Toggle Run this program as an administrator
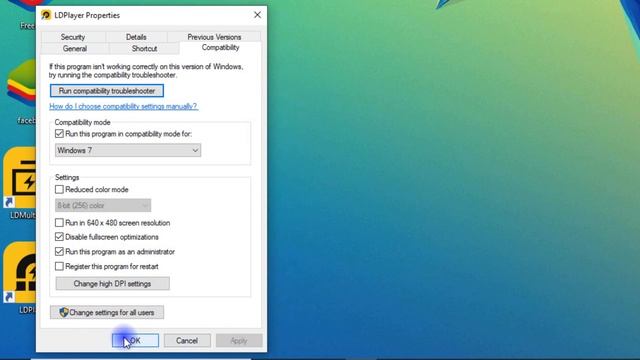 (59, 251)
